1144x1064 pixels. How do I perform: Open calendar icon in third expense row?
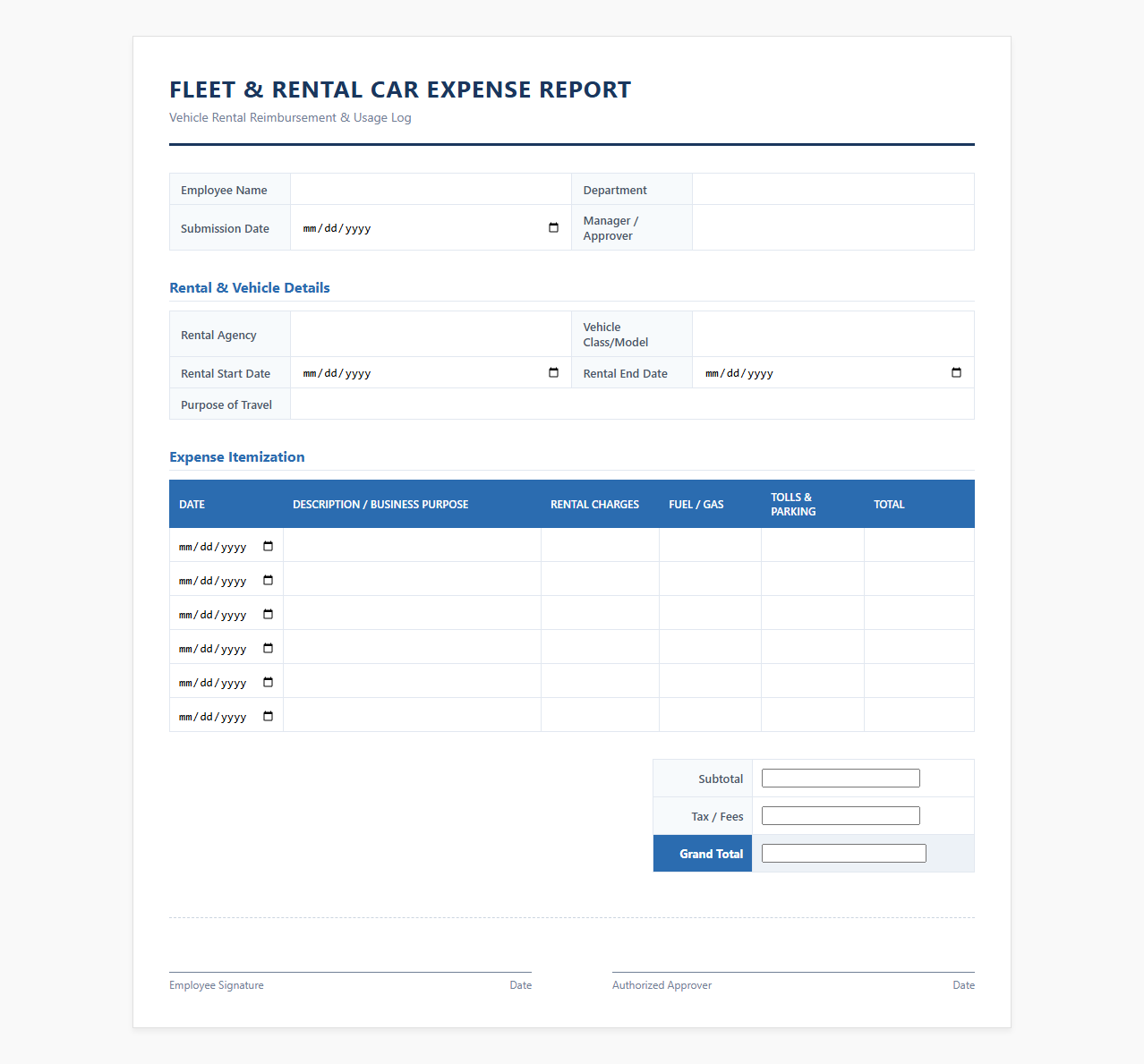[x=268, y=615]
